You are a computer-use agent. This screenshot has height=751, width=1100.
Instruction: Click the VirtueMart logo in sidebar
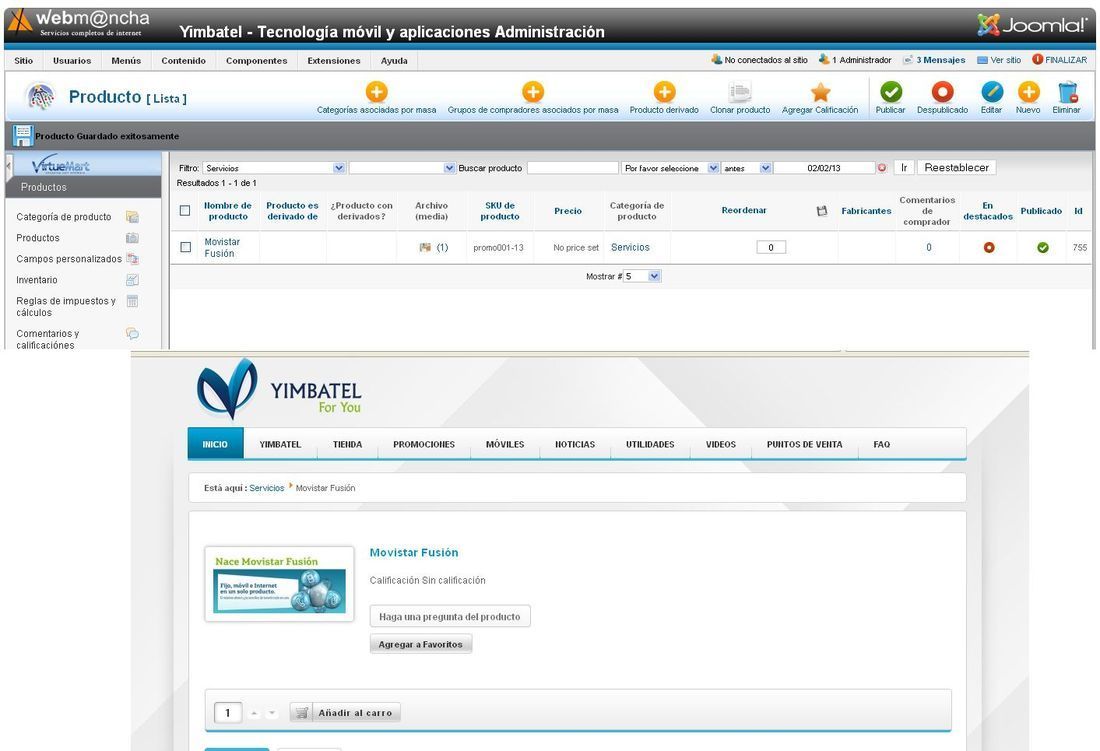(x=61, y=165)
